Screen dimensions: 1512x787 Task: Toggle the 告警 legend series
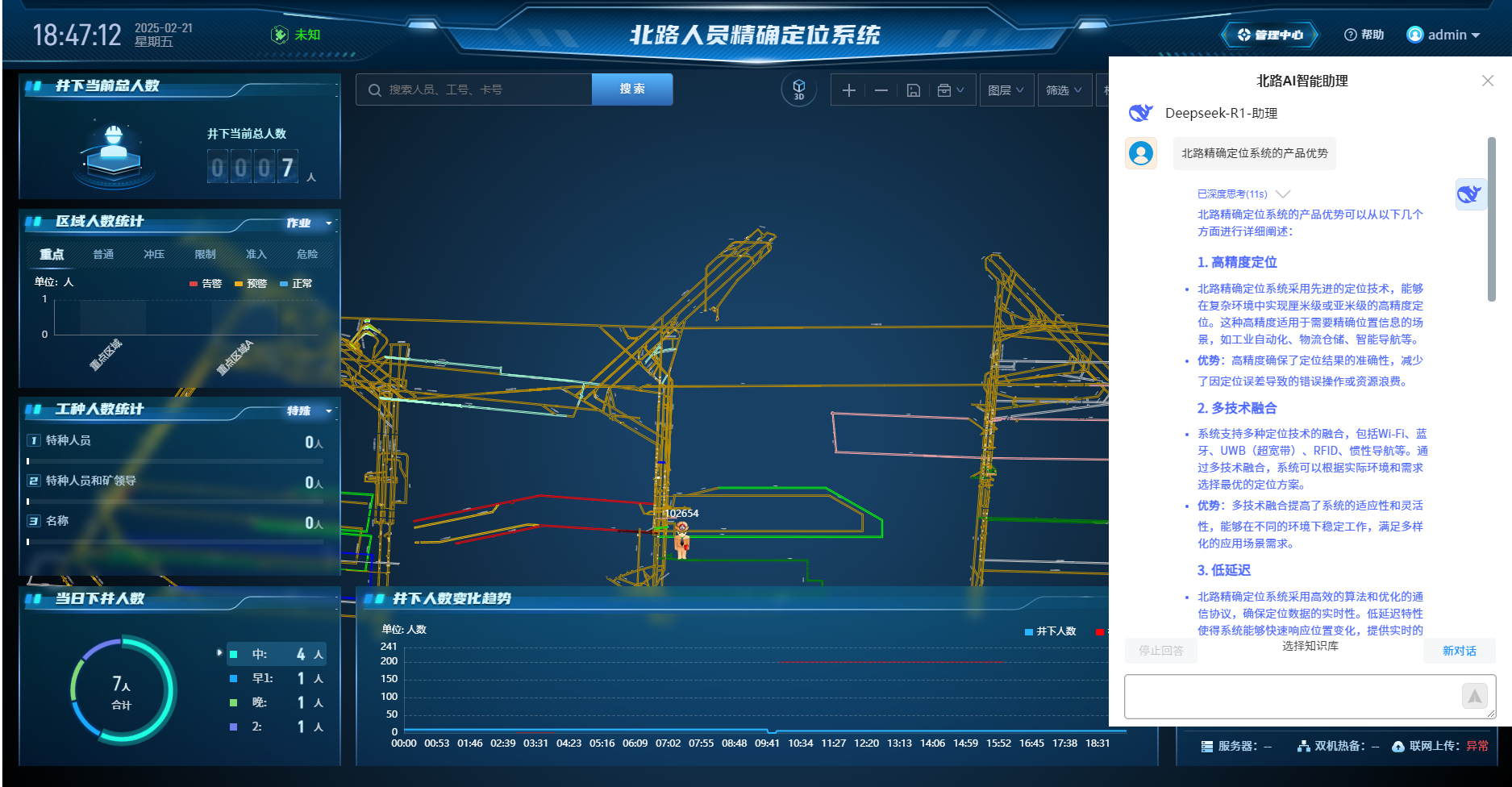point(206,284)
